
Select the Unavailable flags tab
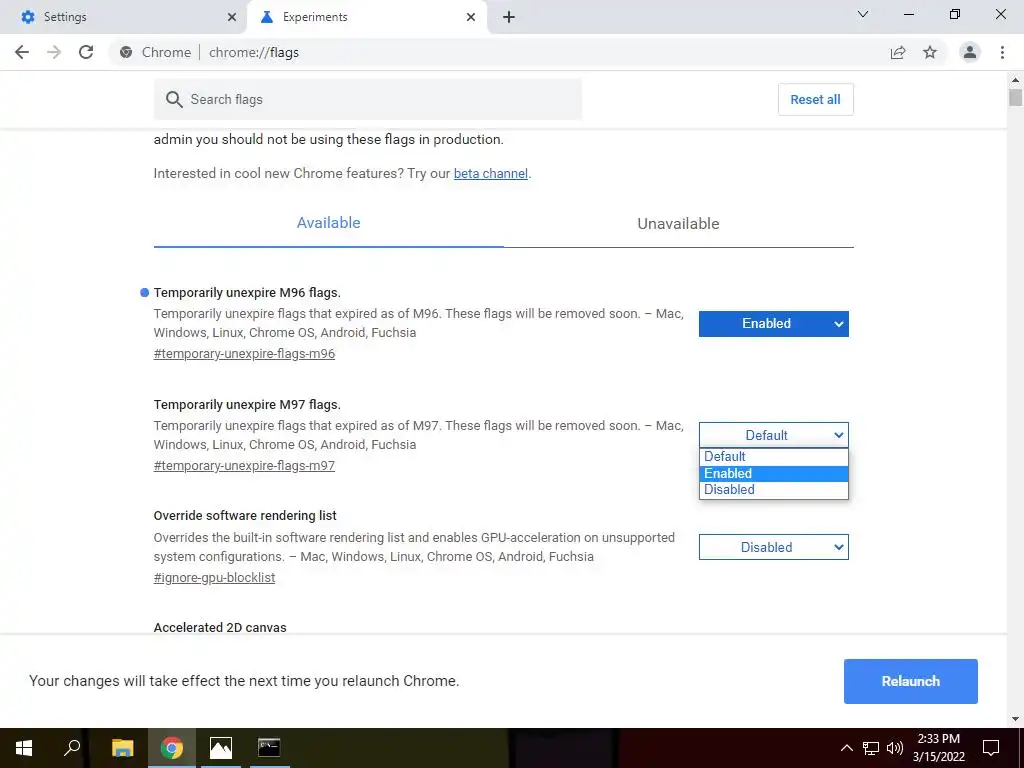[679, 223]
